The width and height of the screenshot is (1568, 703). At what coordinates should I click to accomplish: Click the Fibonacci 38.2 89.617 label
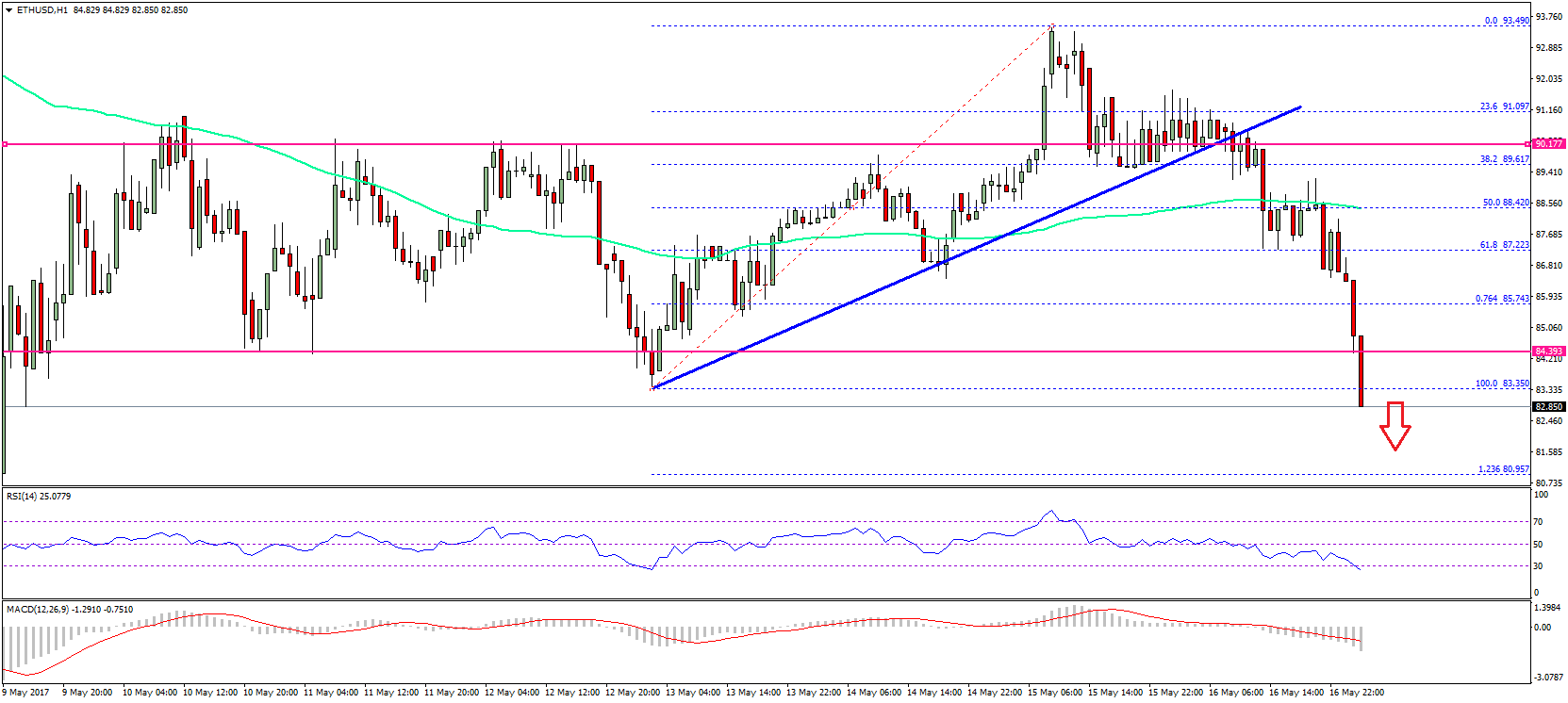pos(1505,159)
